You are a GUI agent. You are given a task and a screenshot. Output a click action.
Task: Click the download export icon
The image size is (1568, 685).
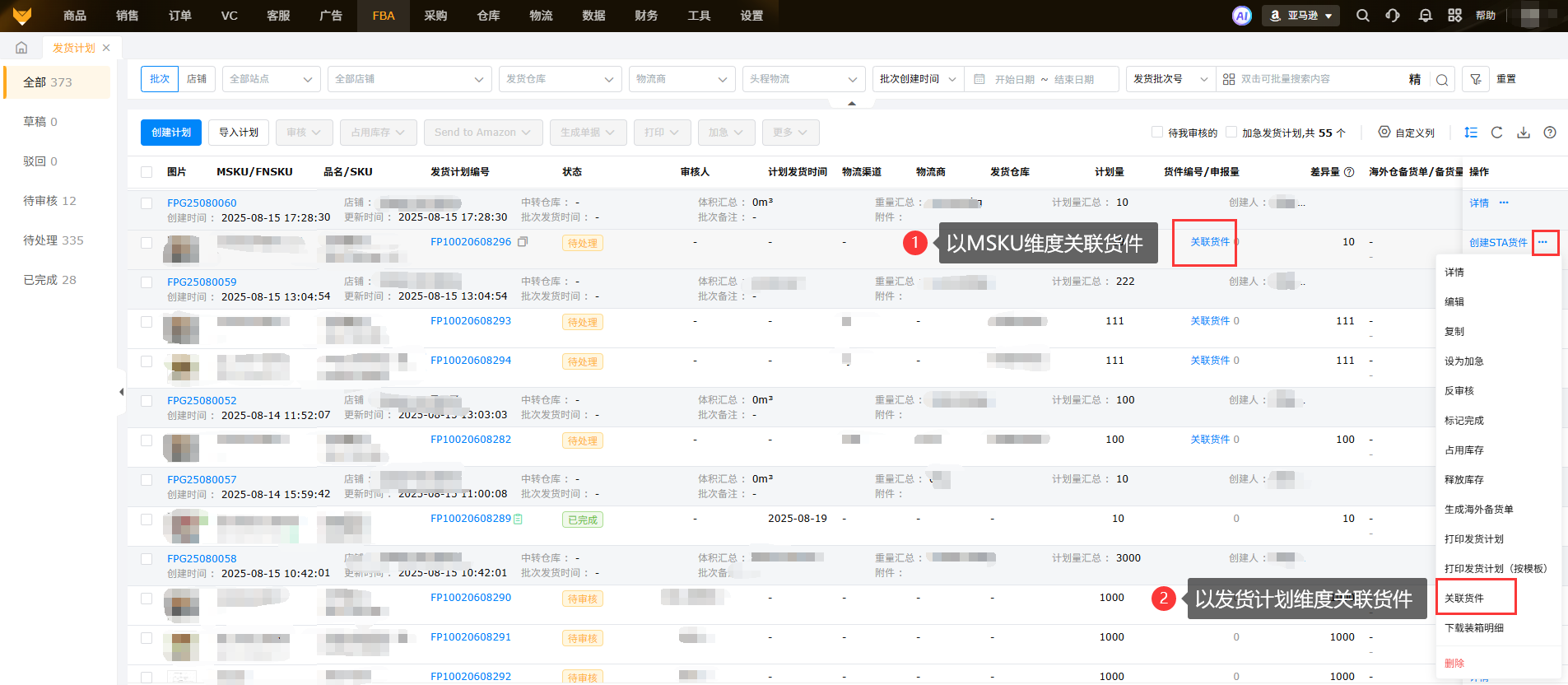click(x=1524, y=133)
